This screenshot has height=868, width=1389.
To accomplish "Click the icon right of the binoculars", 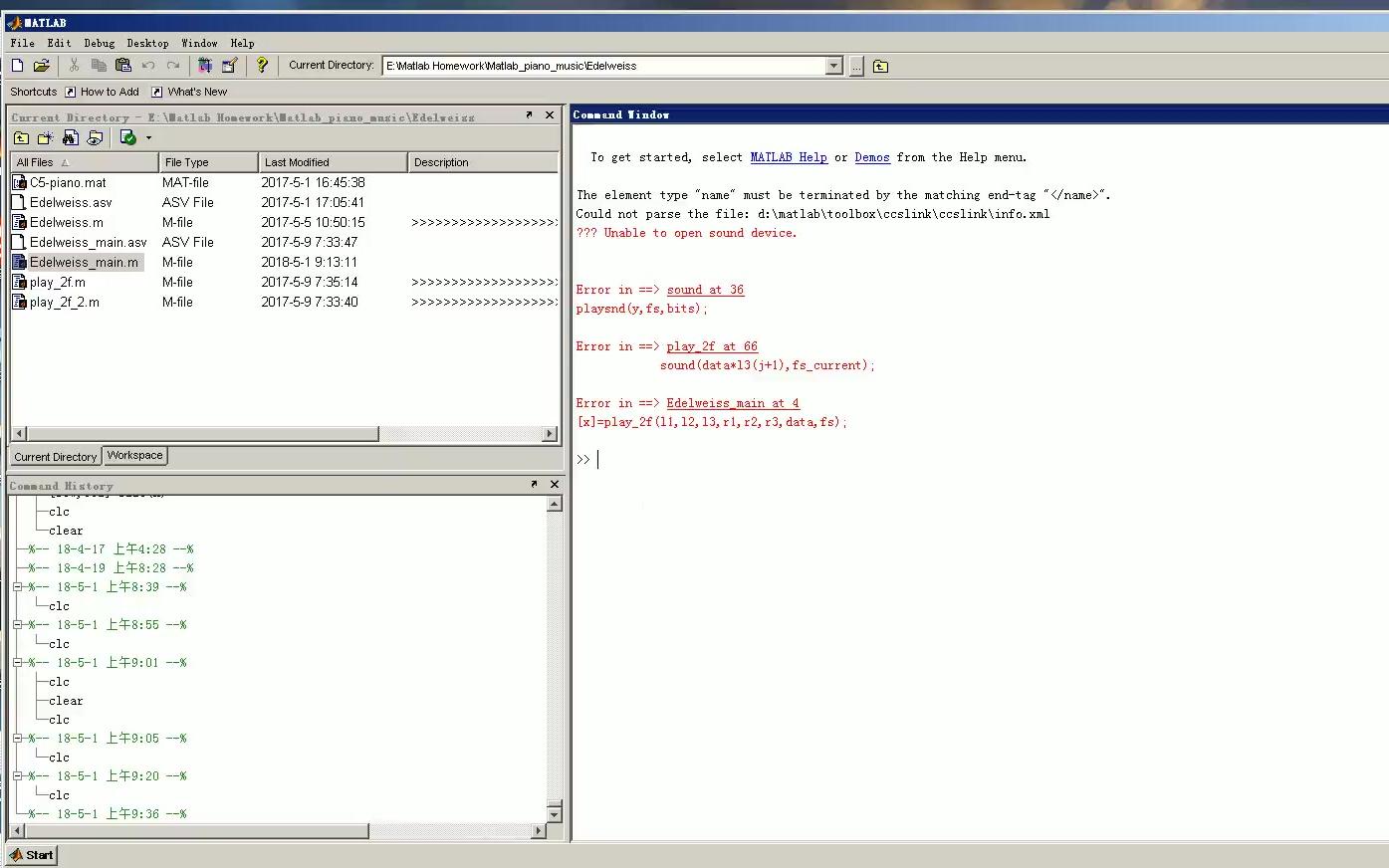I will point(95,137).
